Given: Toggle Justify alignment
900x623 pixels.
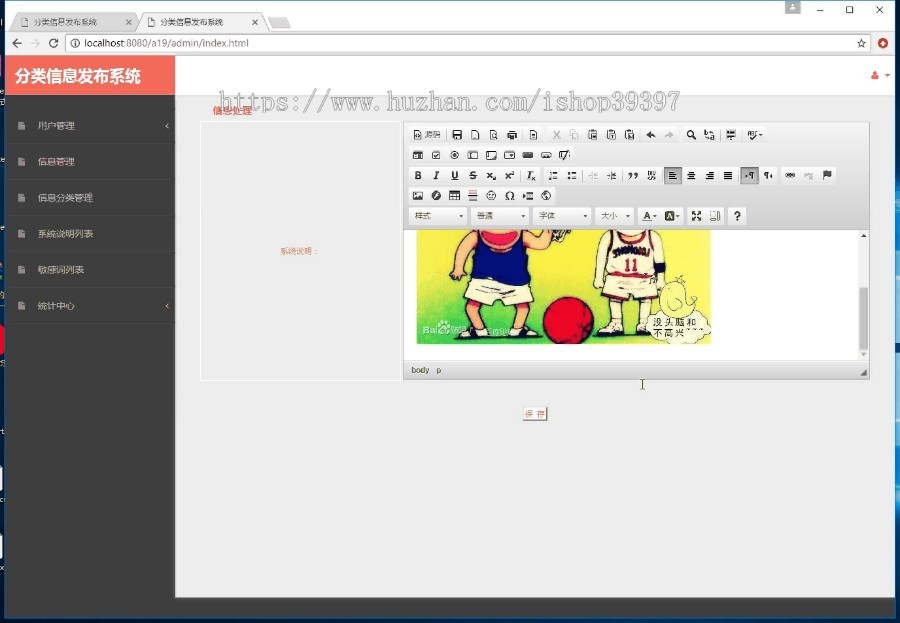Looking at the screenshot, I should (728, 176).
